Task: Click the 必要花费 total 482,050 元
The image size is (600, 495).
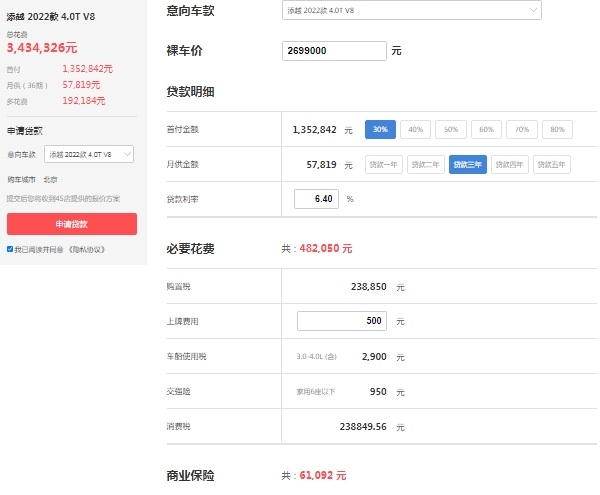Action: point(326,248)
